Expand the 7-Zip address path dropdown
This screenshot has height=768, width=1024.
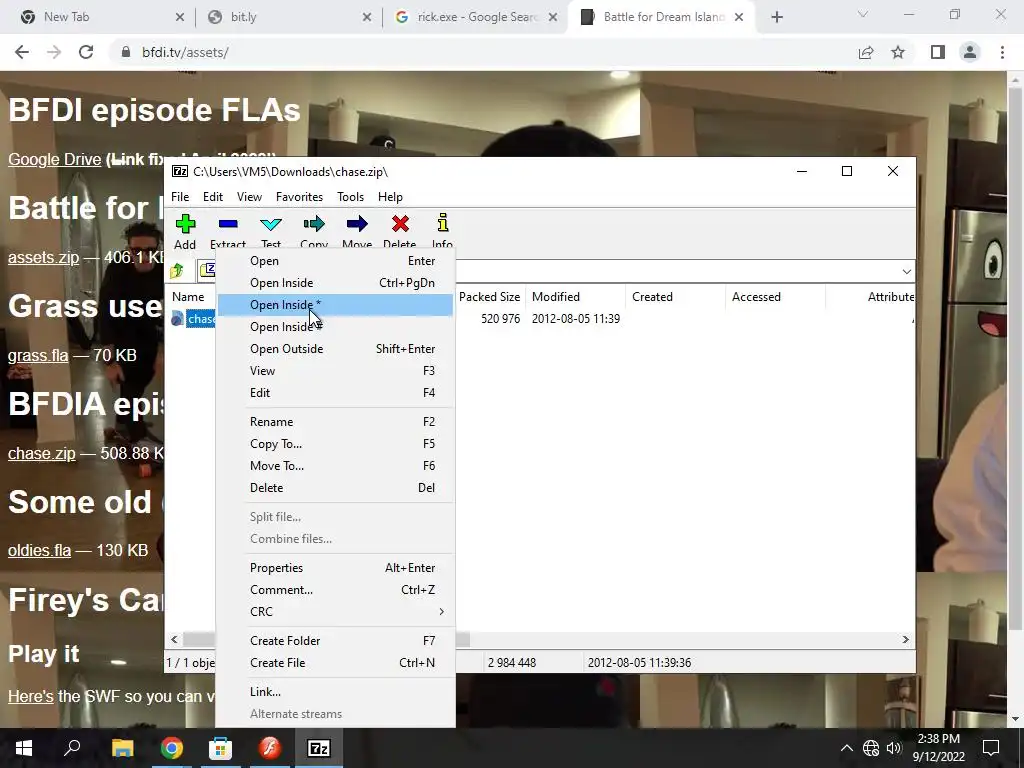pyautogui.click(x=906, y=271)
